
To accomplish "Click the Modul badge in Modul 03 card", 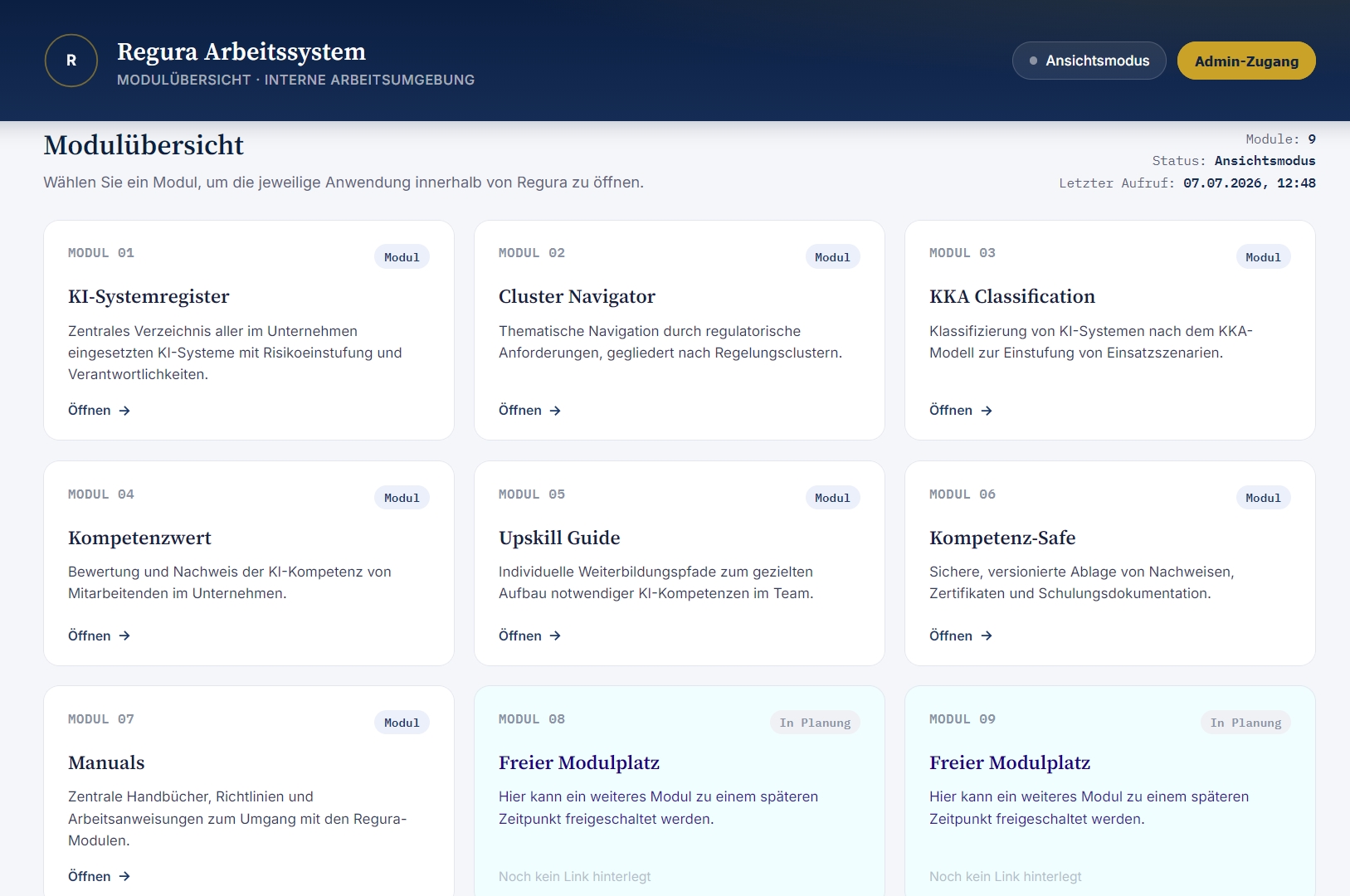I will pos(1263,257).
